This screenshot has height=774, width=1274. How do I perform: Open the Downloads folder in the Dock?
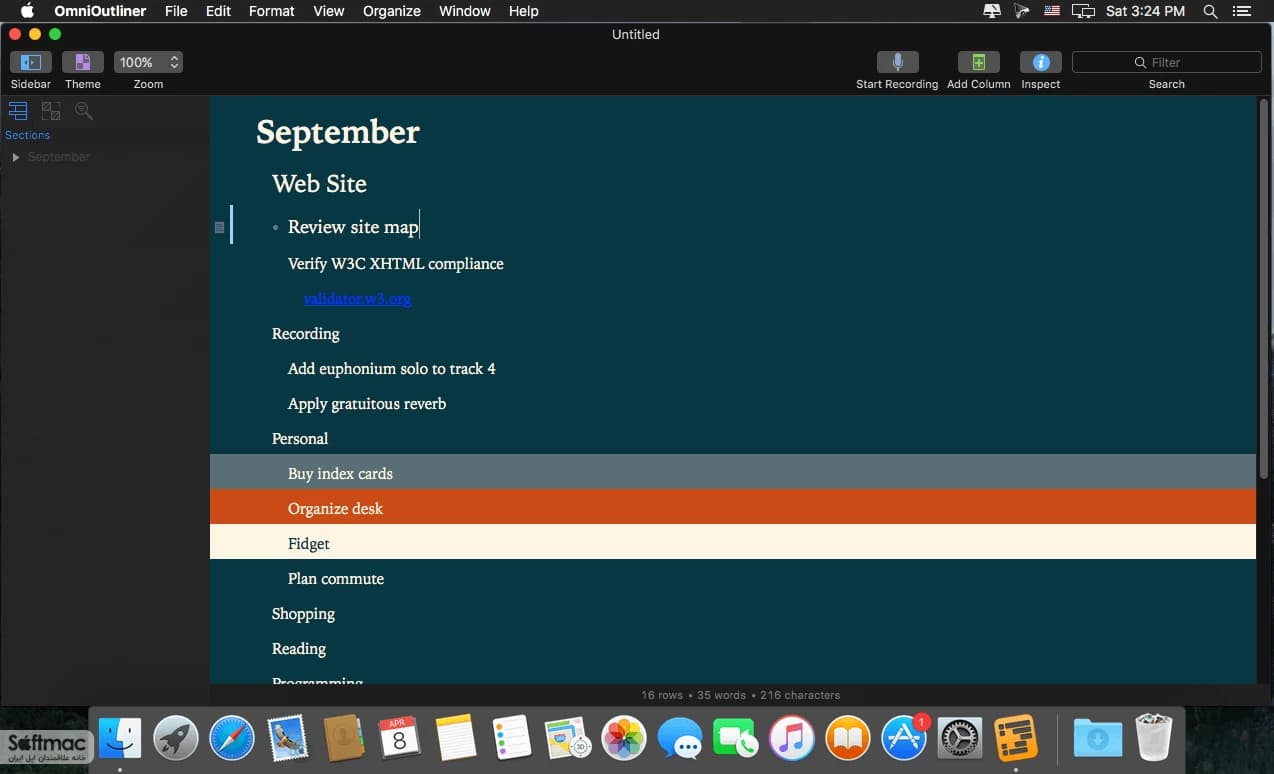(1097, 739)
